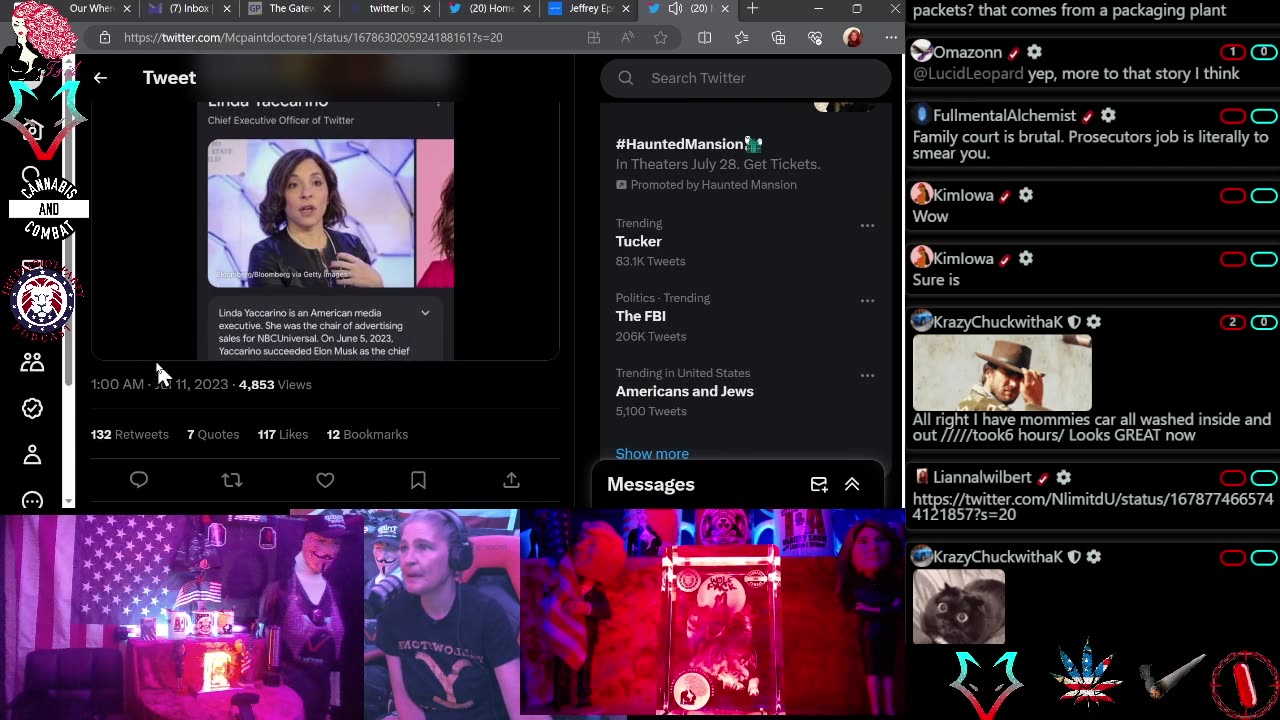Screen dimensions: 1280x720
Task: Open more options for Tucker trend
Action: (x=867, y=226)
